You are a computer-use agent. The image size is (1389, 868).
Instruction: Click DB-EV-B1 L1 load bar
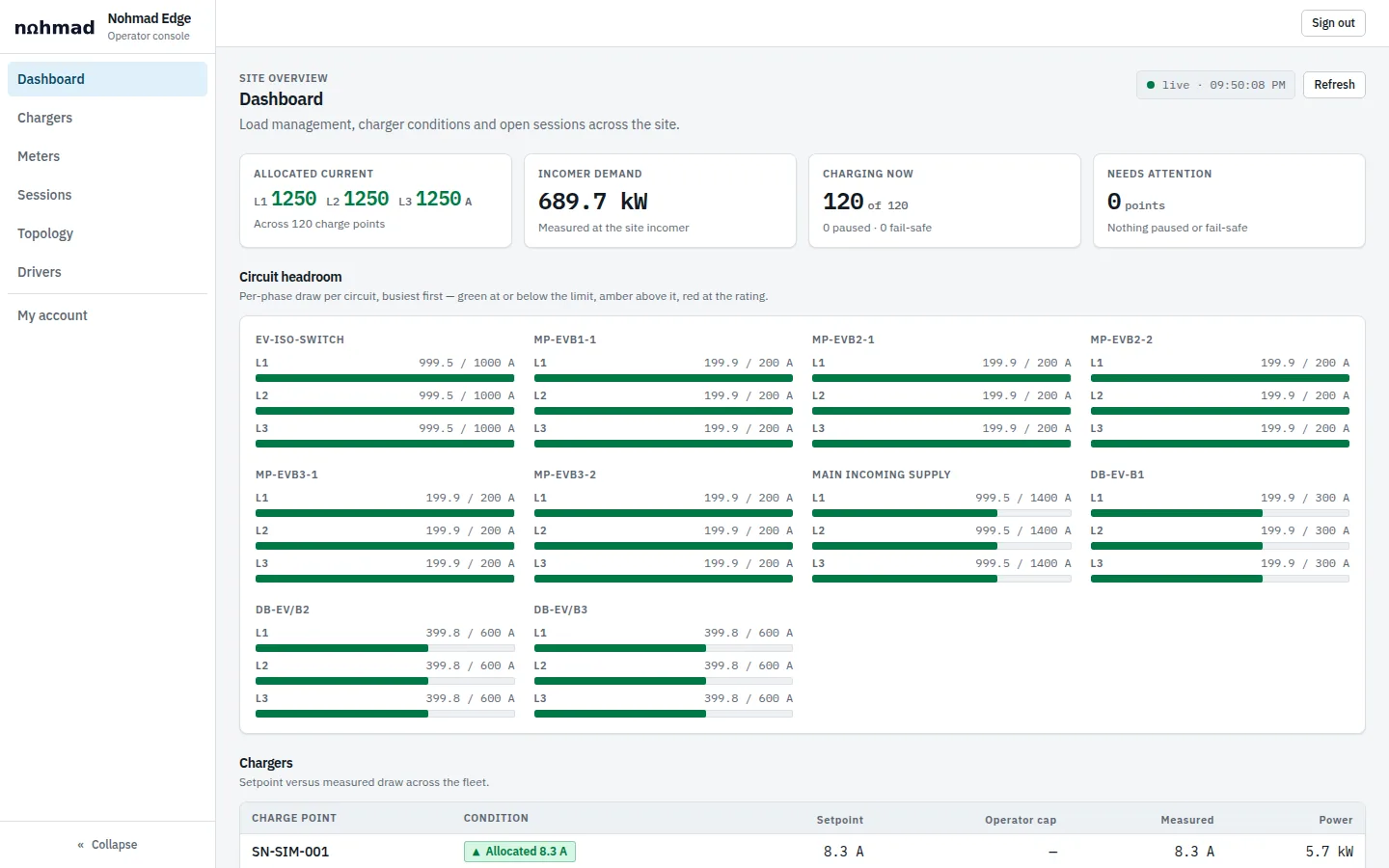pos(1220,513)
